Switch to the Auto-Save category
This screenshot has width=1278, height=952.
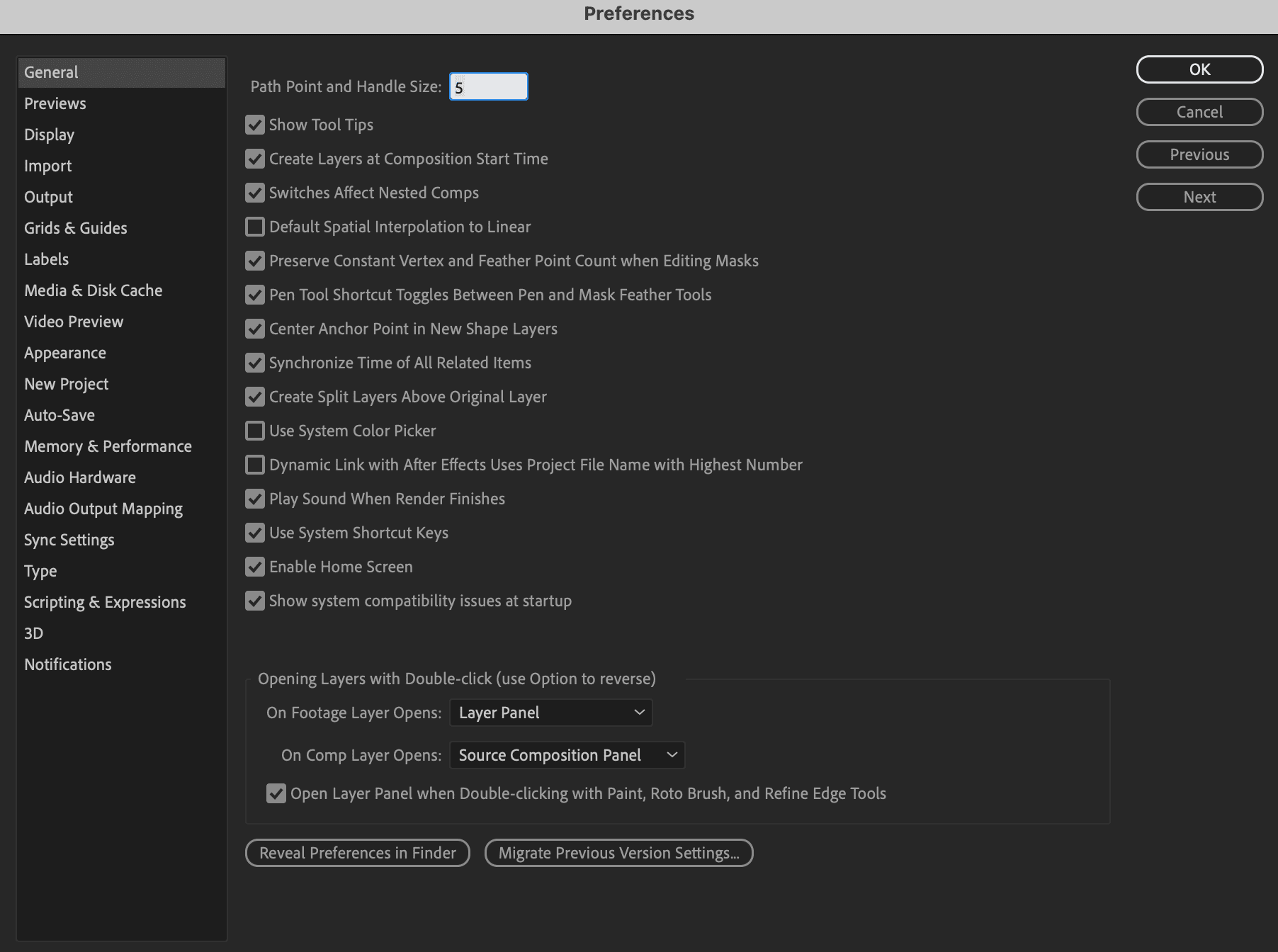(60, 415)
